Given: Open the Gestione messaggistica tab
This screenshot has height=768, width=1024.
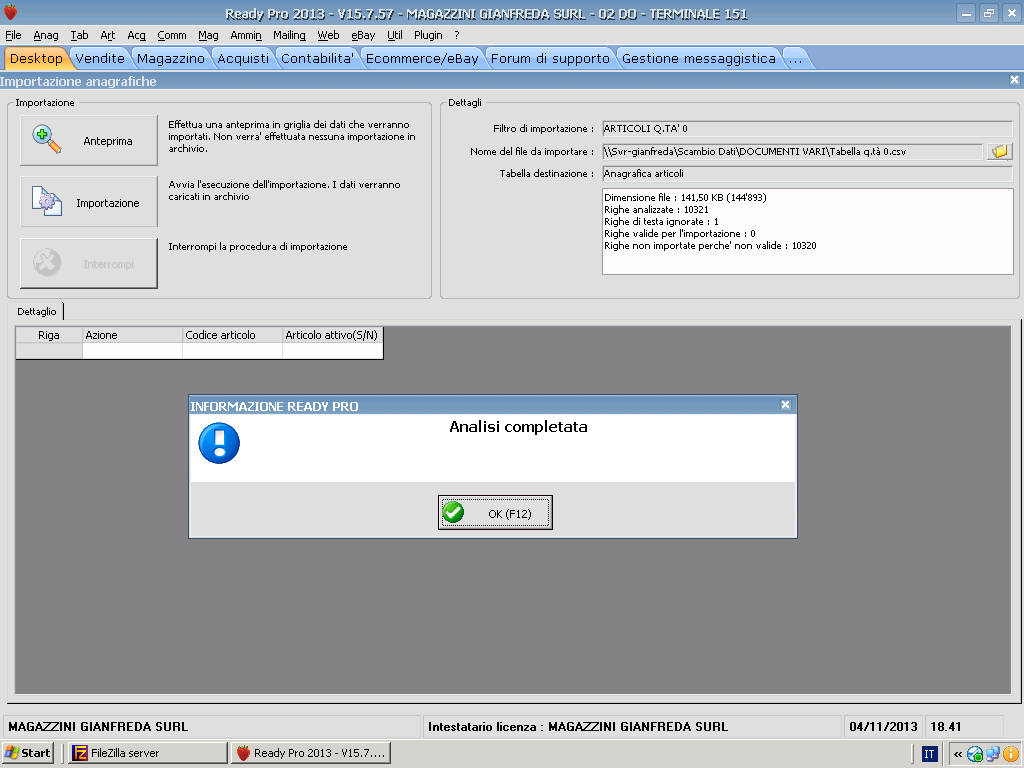Looking at the screenshot, I should [699, 58].
